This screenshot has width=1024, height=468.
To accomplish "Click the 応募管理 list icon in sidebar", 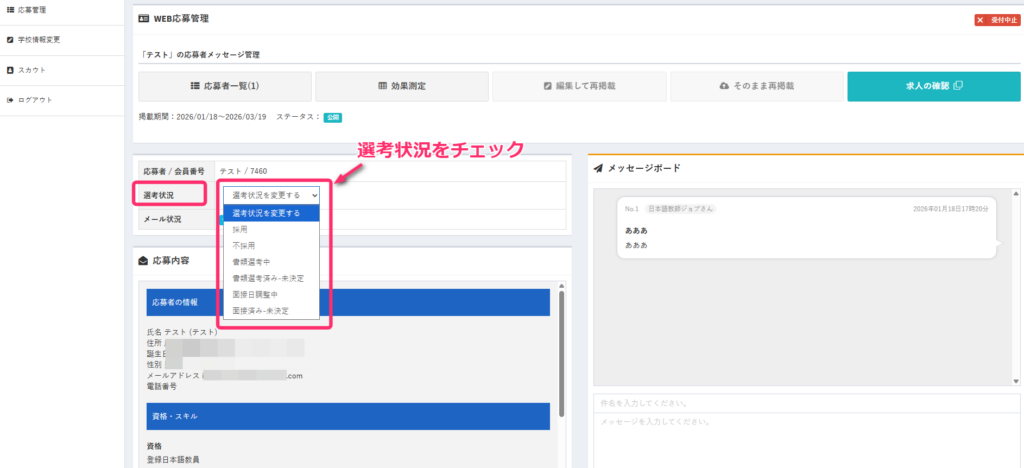I will 9,10.
